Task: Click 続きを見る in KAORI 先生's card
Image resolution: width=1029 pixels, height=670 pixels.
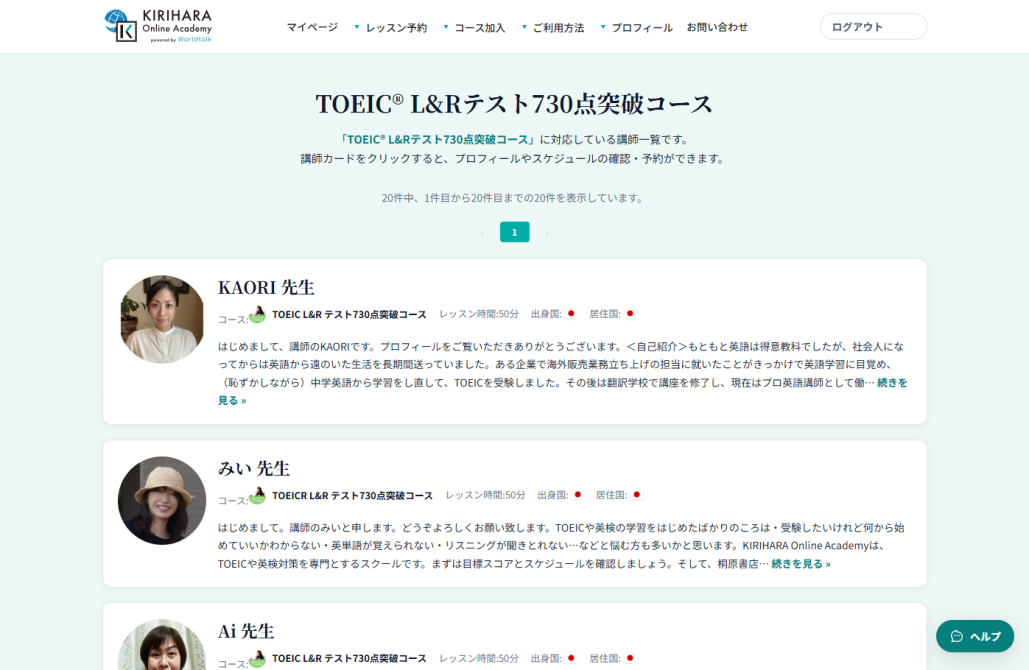Action: pos(892,383)
